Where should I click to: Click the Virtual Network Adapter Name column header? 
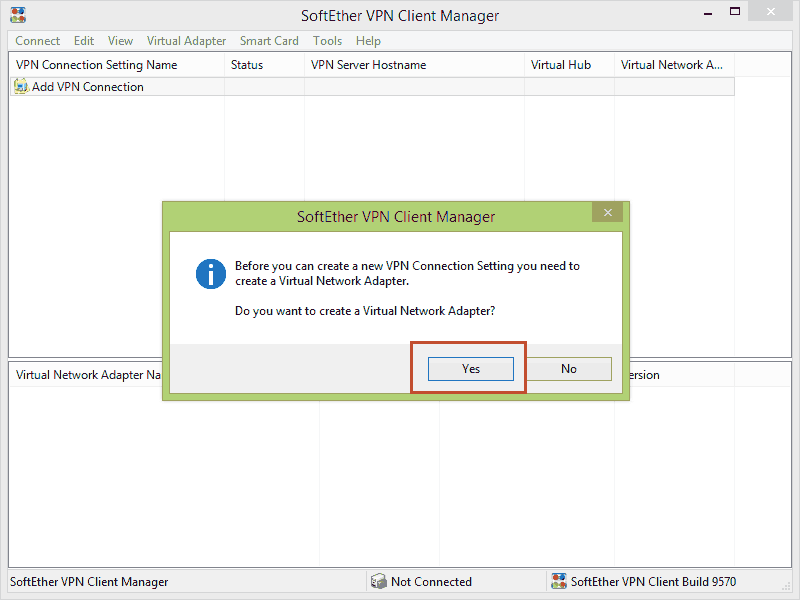(86, 375)
